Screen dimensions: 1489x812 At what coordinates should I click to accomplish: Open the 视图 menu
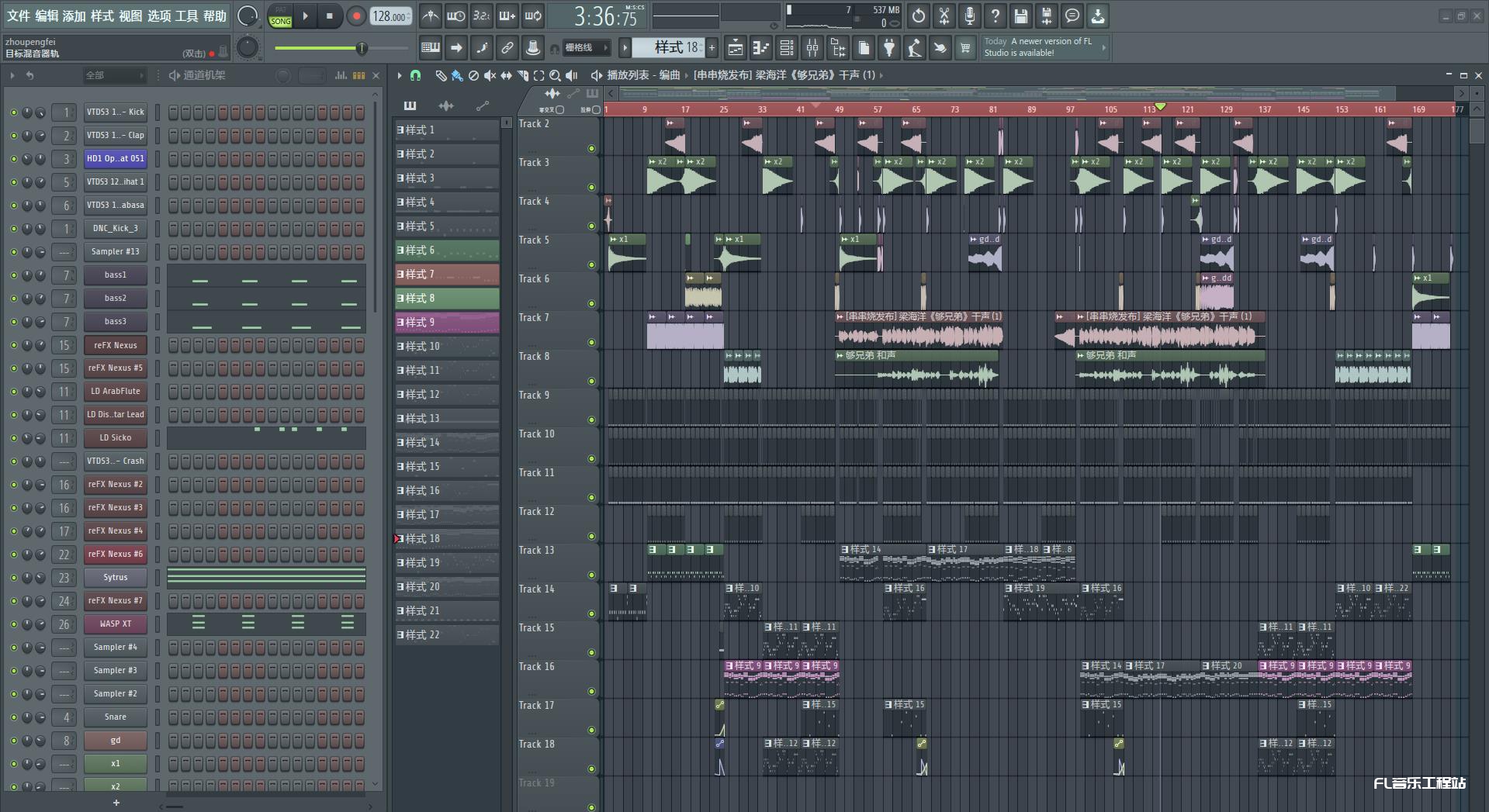130,16
